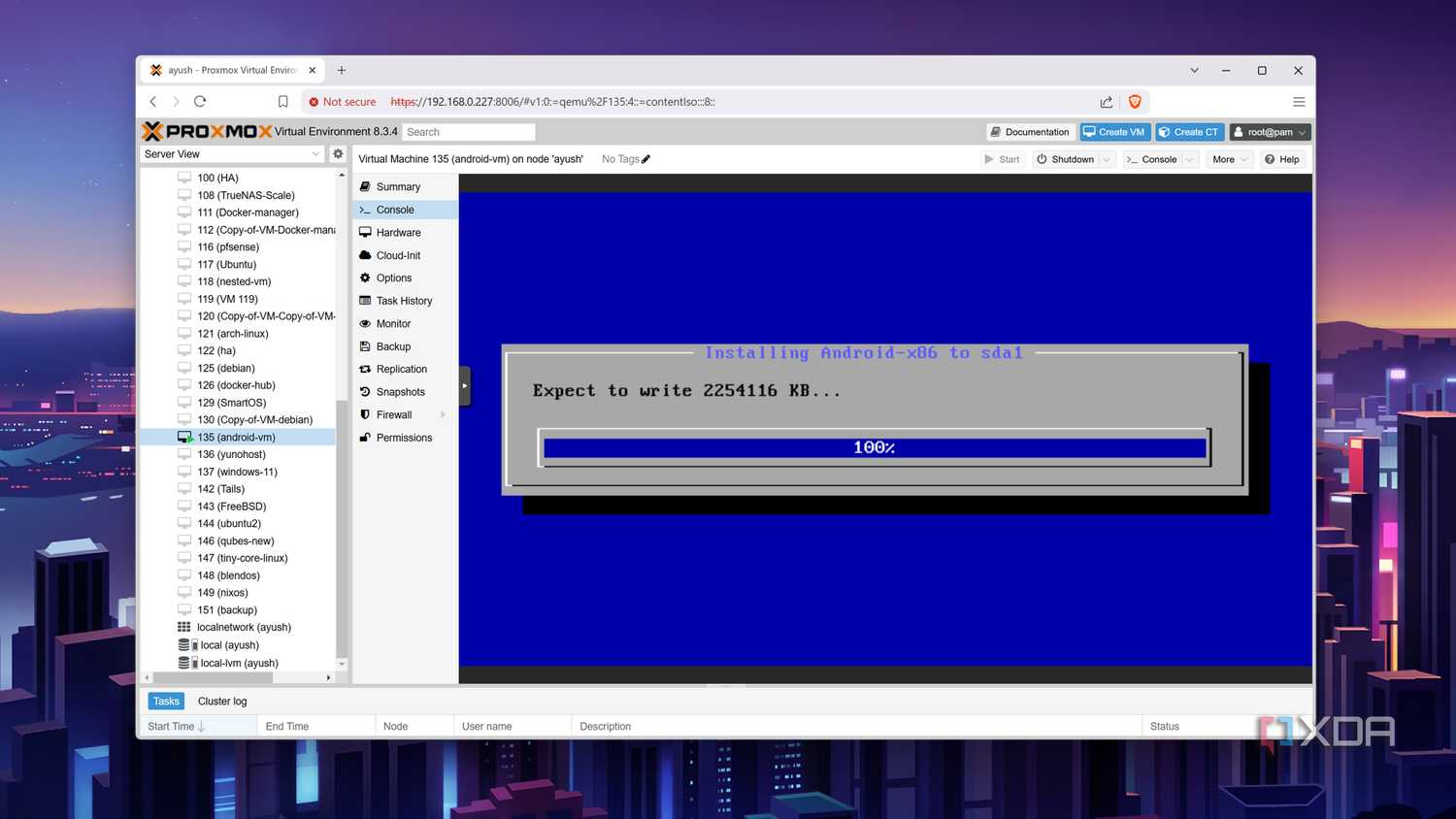Click the Proxmox search field

[469, 132]
